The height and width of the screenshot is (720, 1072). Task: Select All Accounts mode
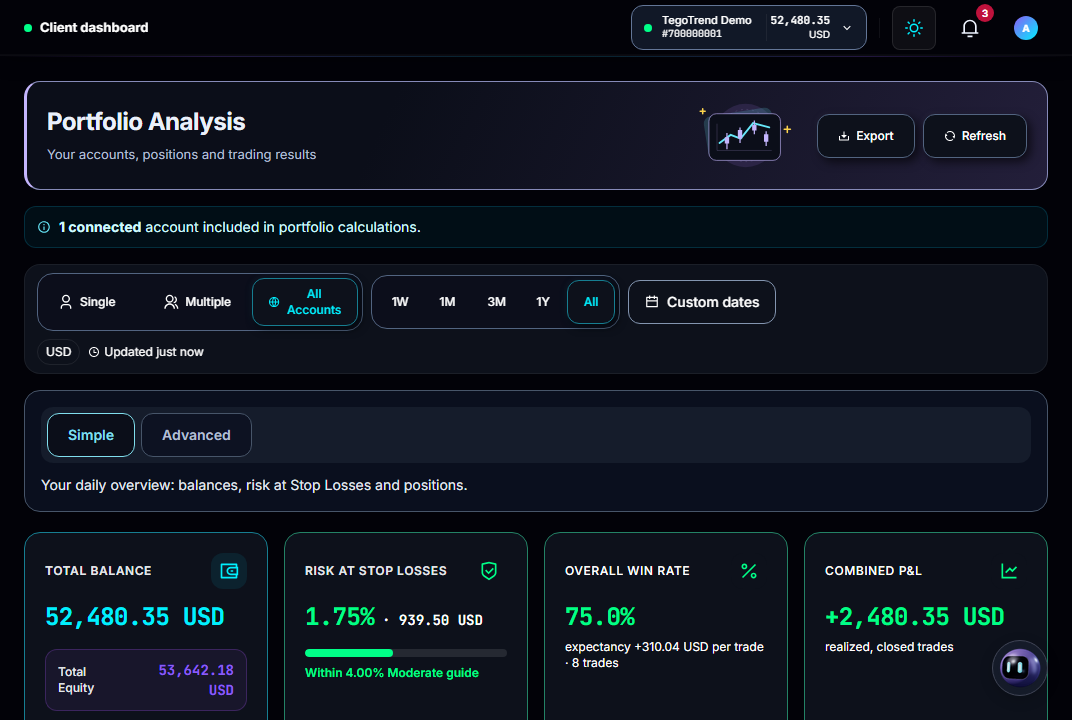(305, 302)
